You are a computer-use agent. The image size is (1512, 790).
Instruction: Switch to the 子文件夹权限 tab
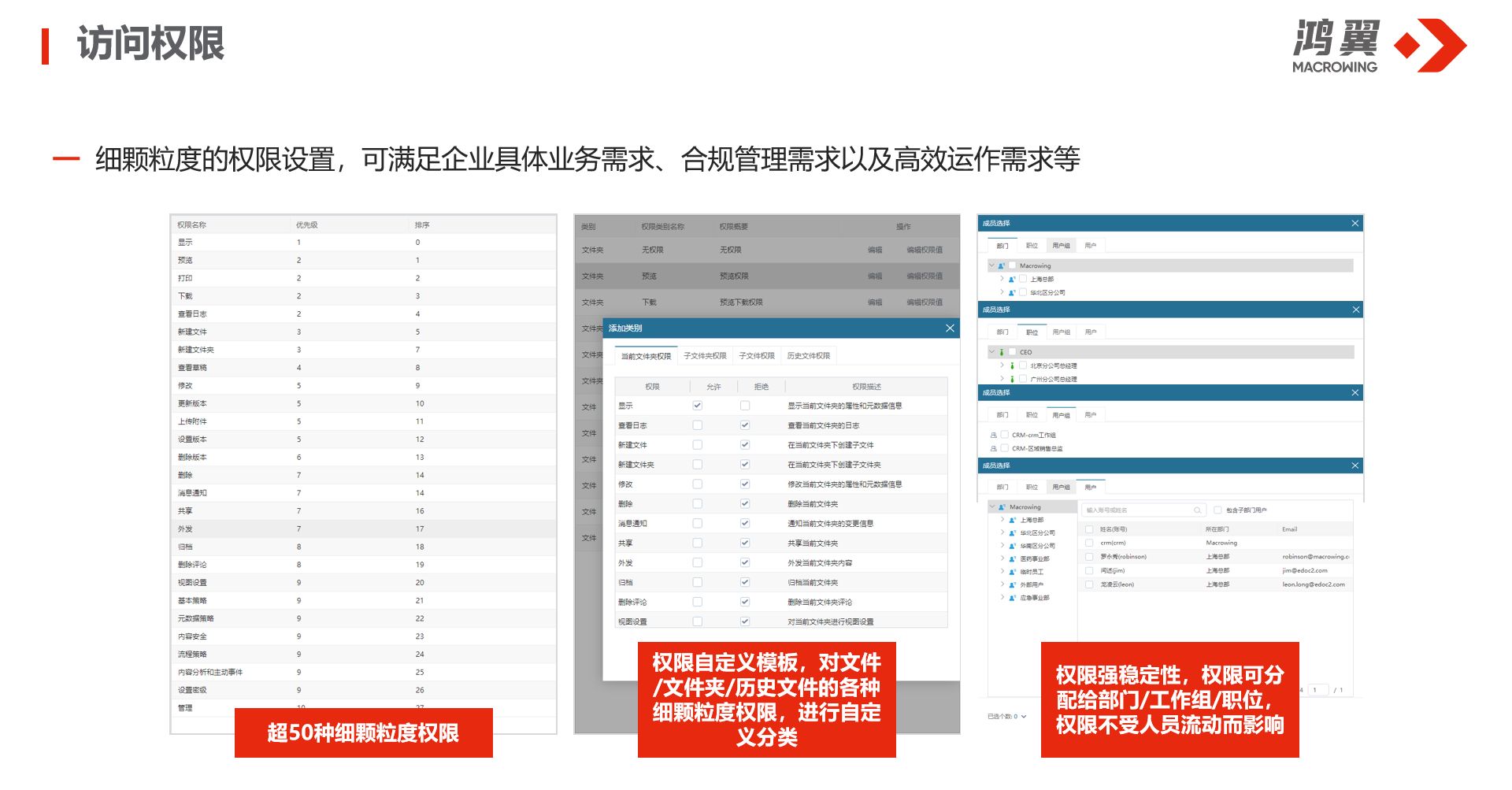tap(705, 356)
